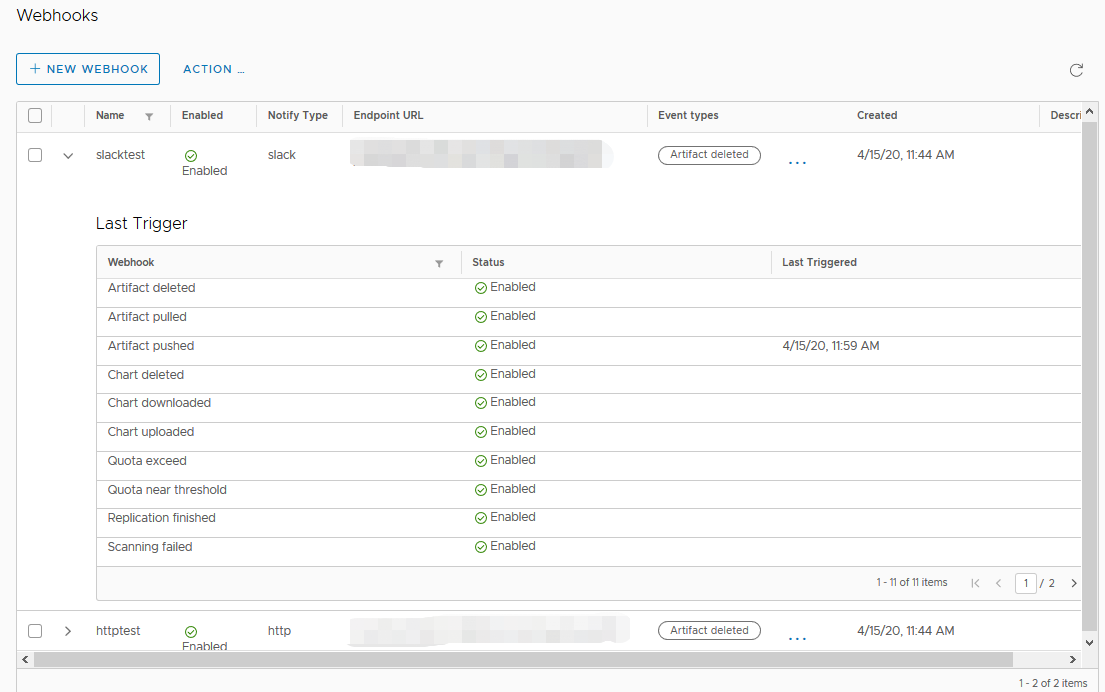Image resolution: width=1105 pixels, height=692 pixels.
Task: Check the httptest webhook row checkbox
Action: [x=35, y=631]
